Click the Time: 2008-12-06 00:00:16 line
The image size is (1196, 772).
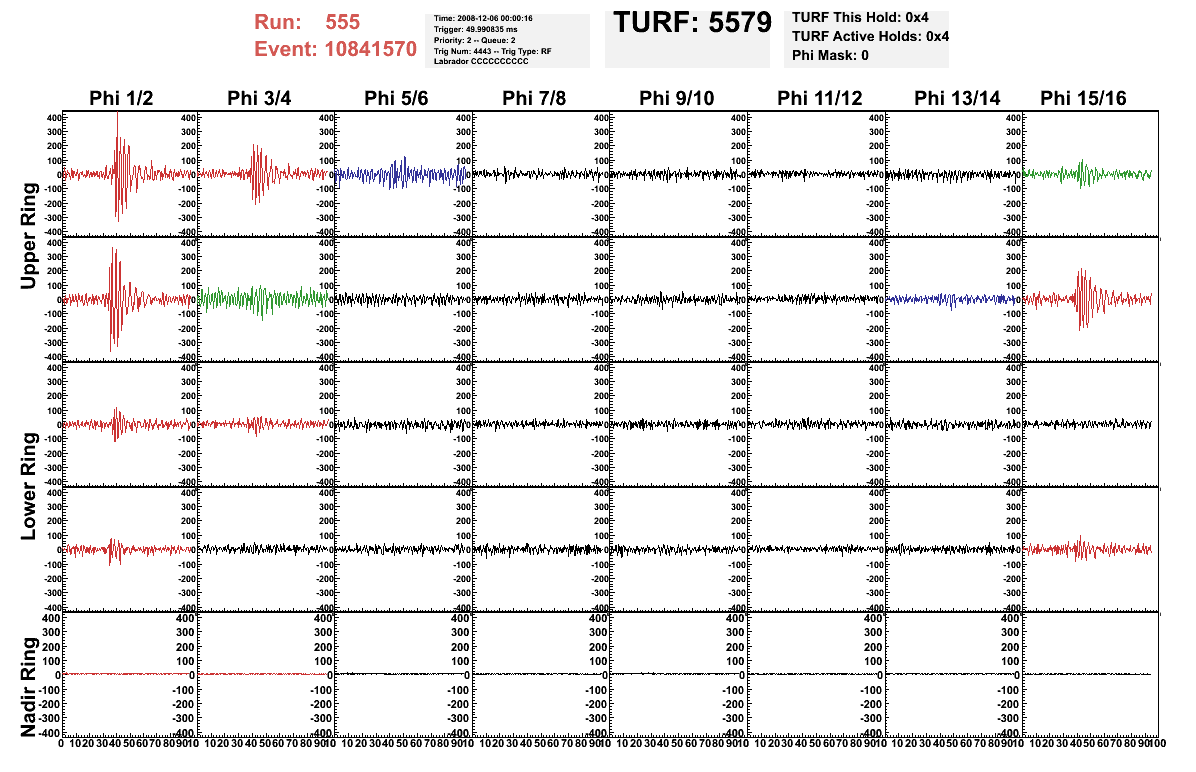click(483, 18)
